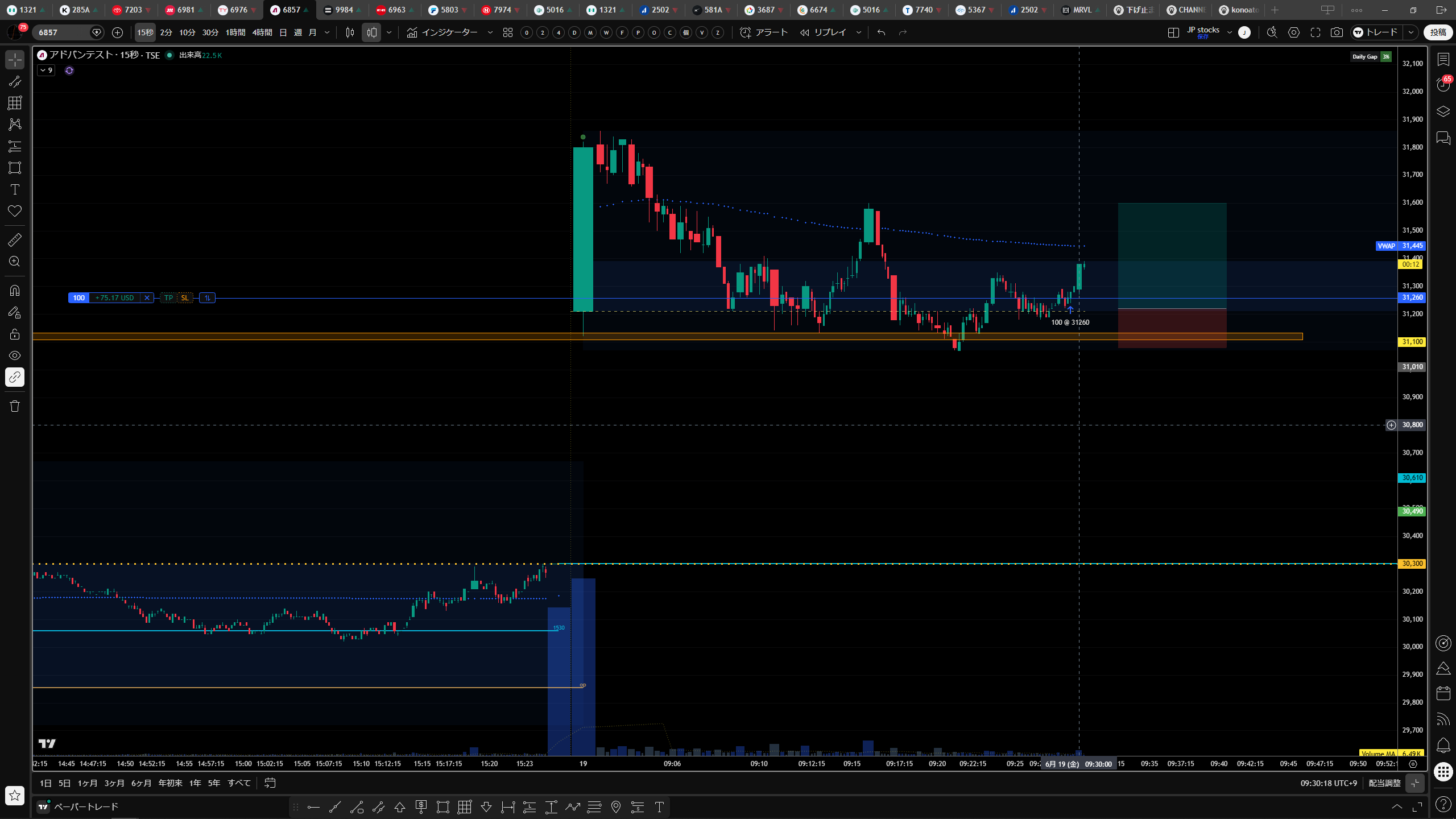
Task: Click the symbol search field showing 6857
Action: [x=63, y=32]
